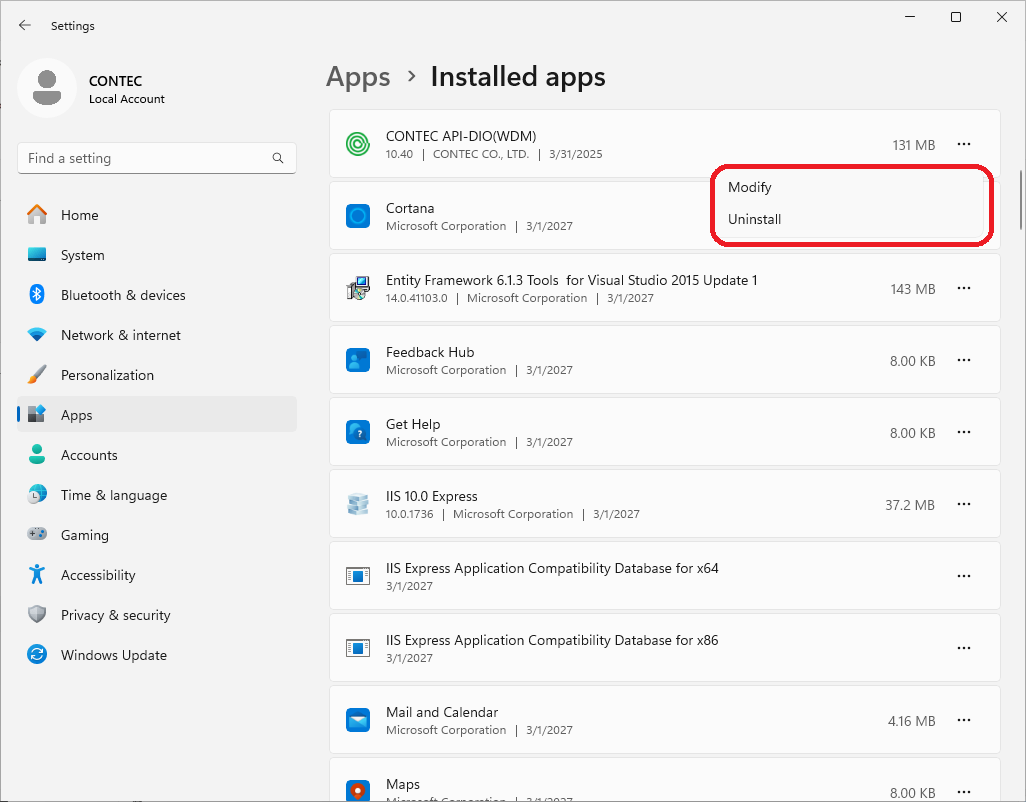Open options for IIS Compatibility Database x86
The height and width of the screenshot is (802, 1026).
pyautogui.click(x=964, y=648)
